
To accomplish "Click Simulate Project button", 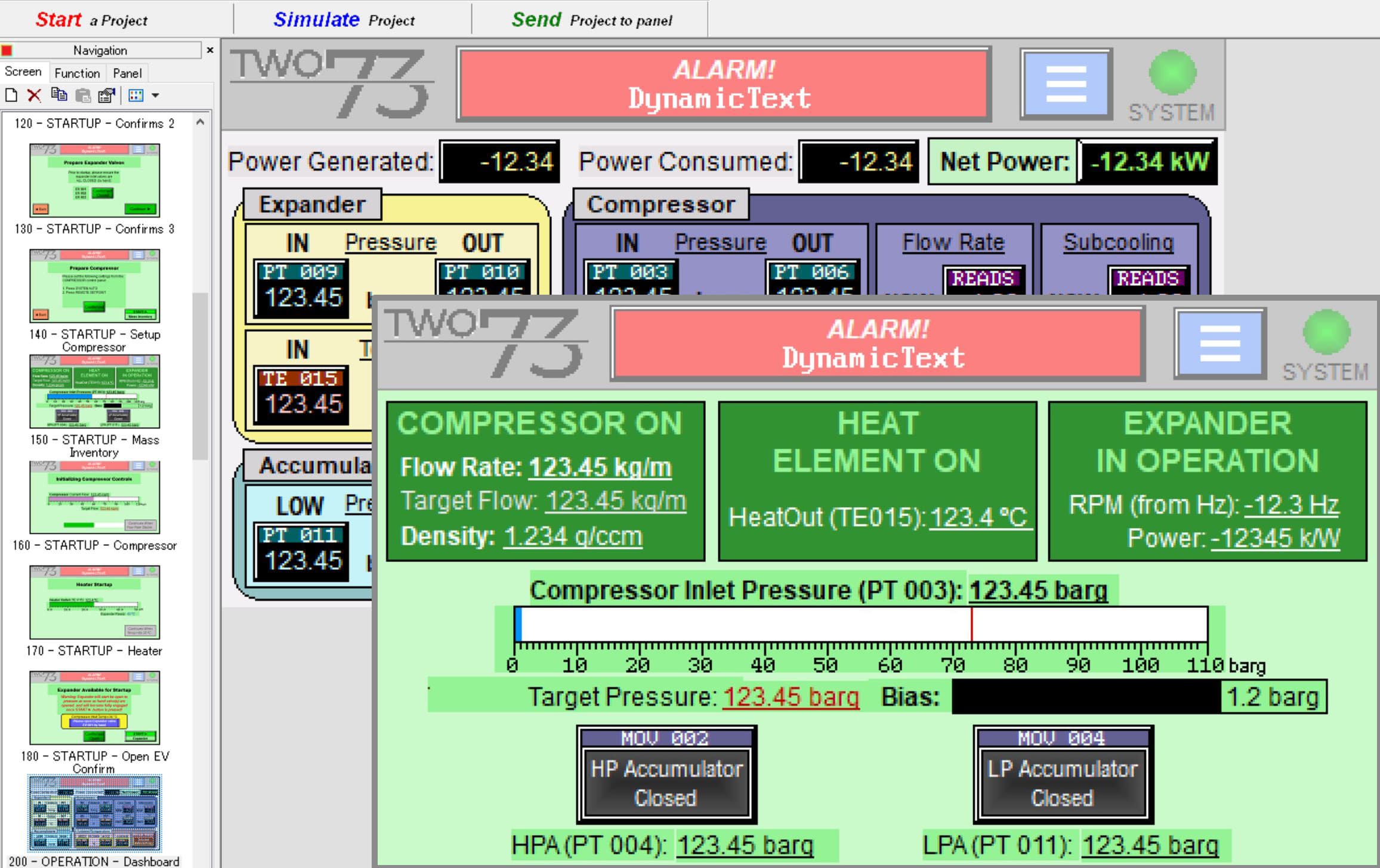I will point(344,20).
